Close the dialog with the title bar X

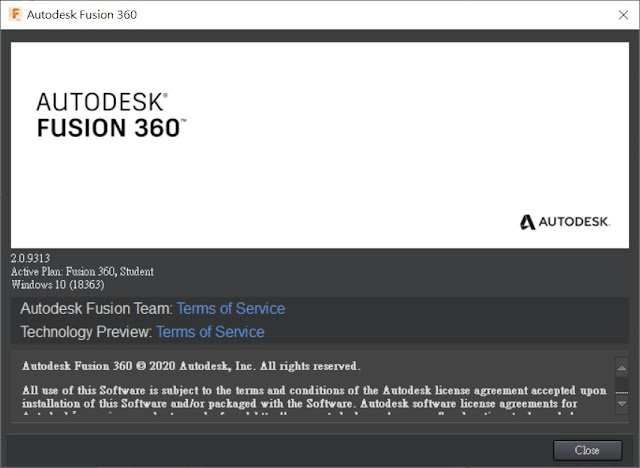(623, 15)
